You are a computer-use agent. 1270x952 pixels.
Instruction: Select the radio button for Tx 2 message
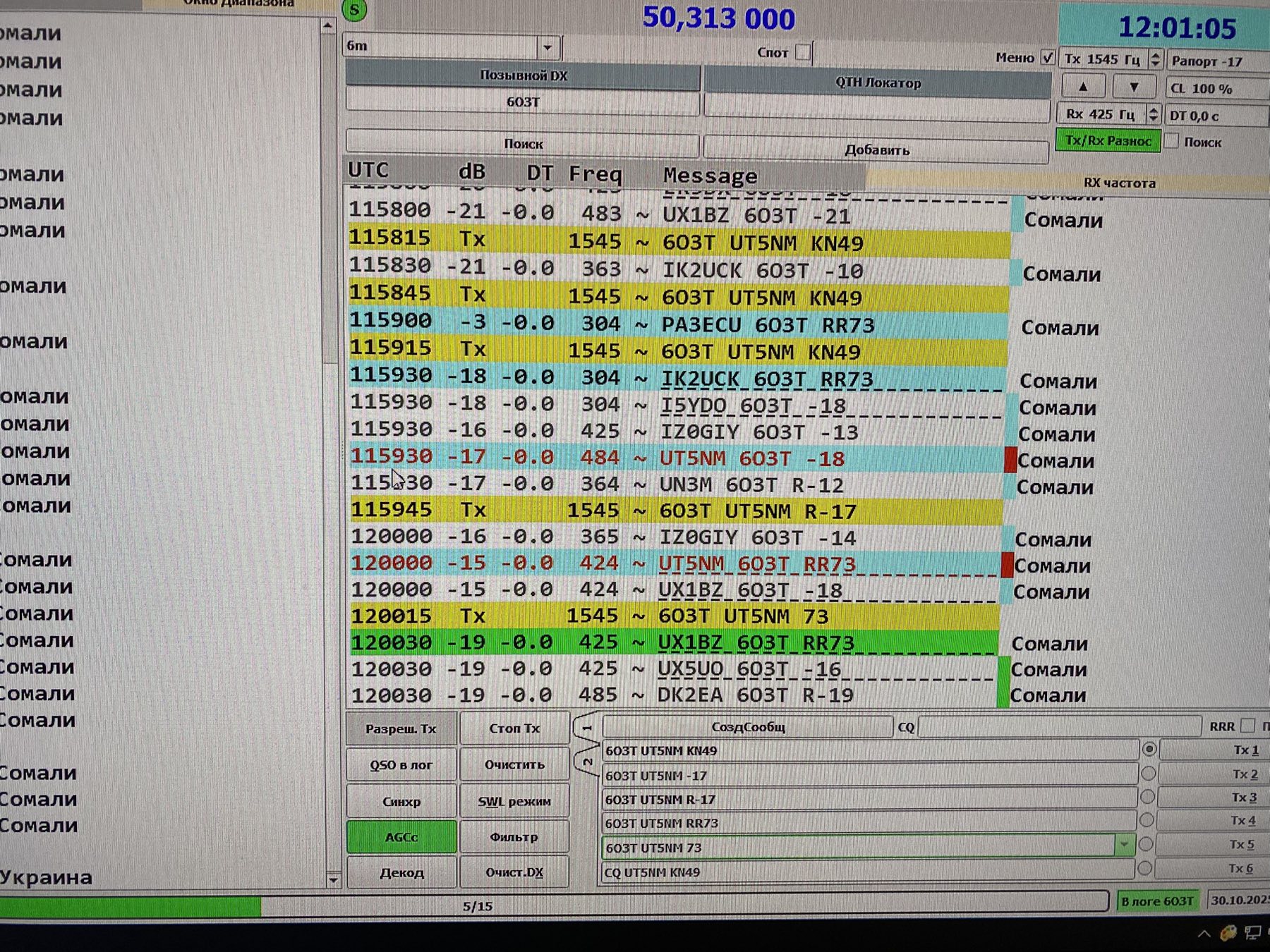click(x=1148, y=774)
